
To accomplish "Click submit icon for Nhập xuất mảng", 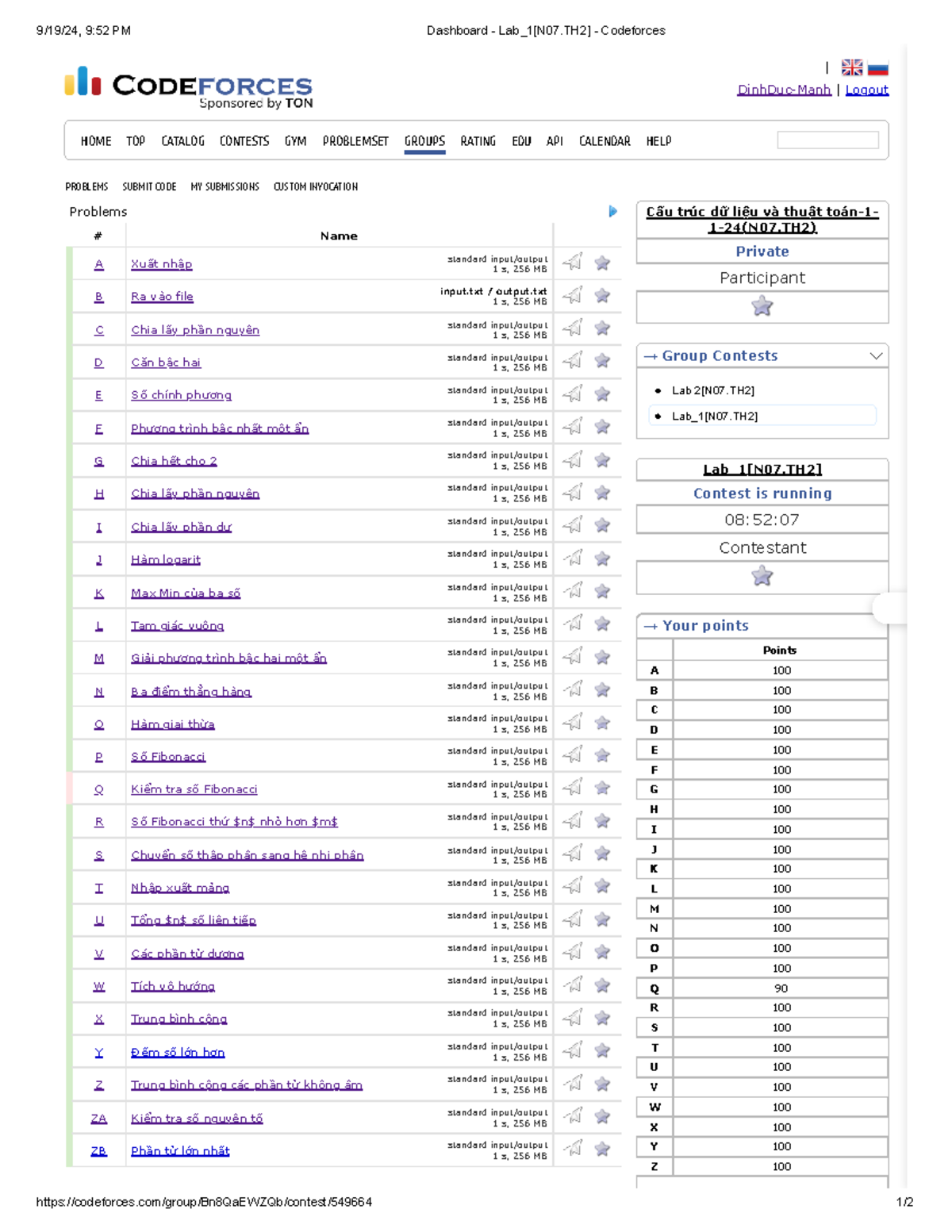I will [572, 886].
